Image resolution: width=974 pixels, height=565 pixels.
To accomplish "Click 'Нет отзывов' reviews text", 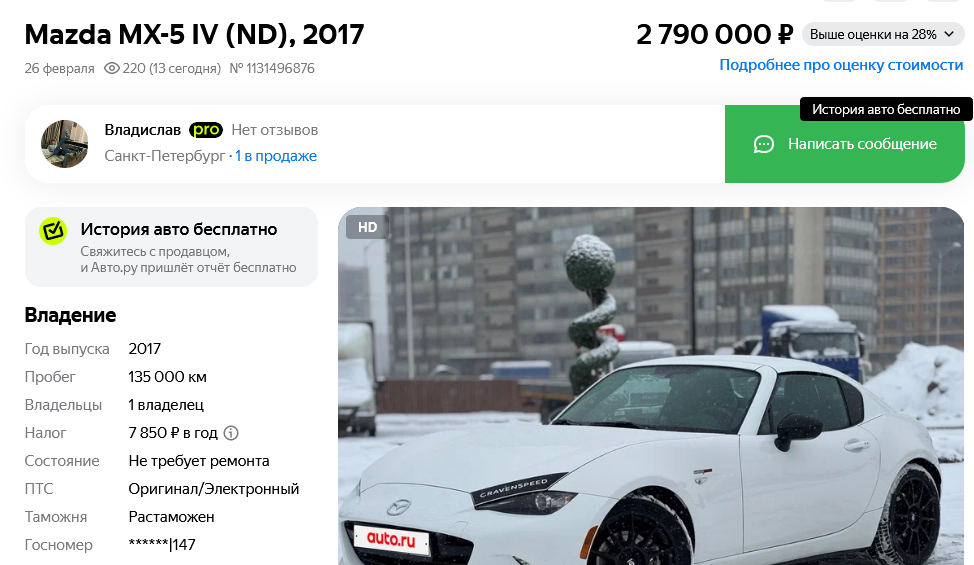I will 275,130.
